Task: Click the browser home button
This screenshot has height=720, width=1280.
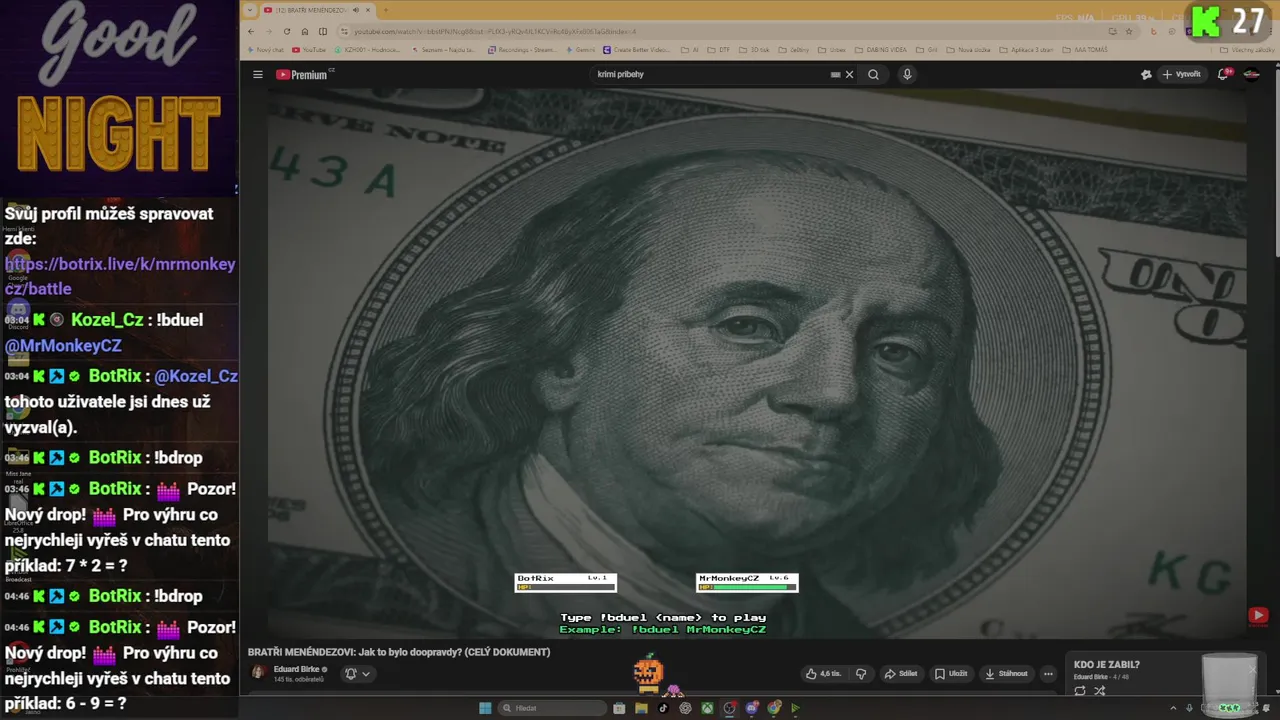Action: click(305, 31)
